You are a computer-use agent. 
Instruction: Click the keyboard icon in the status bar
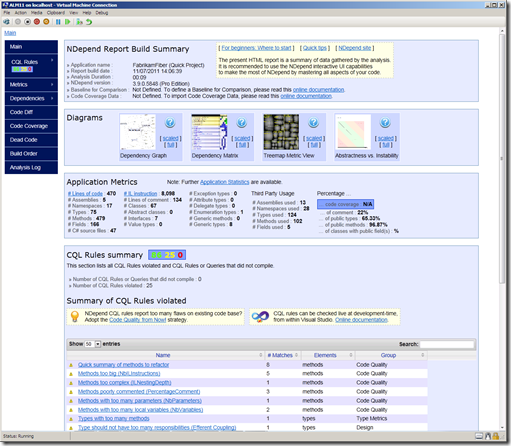[x=479, y=436]
